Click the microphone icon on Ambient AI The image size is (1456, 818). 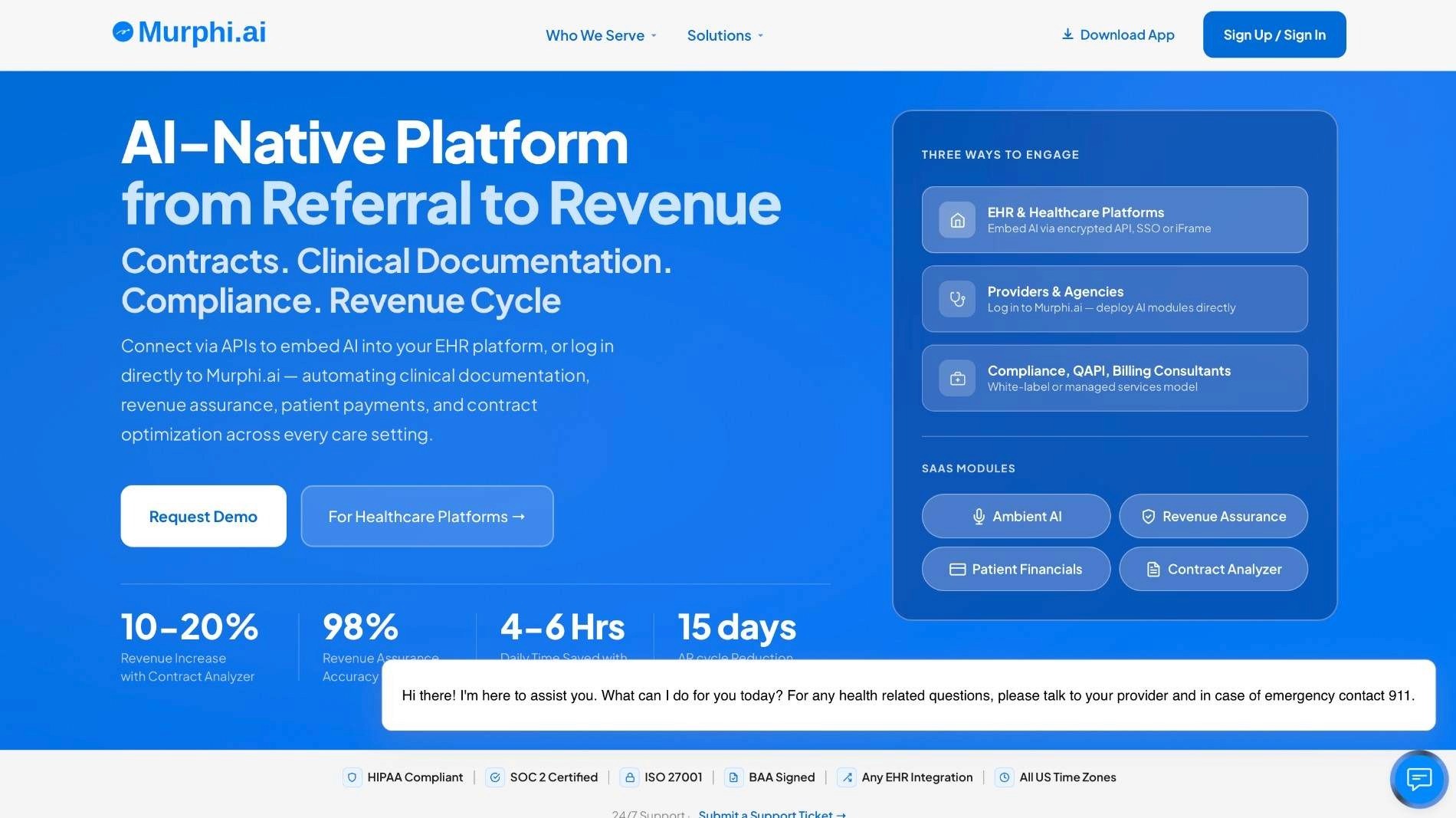(x=979, y=517)
